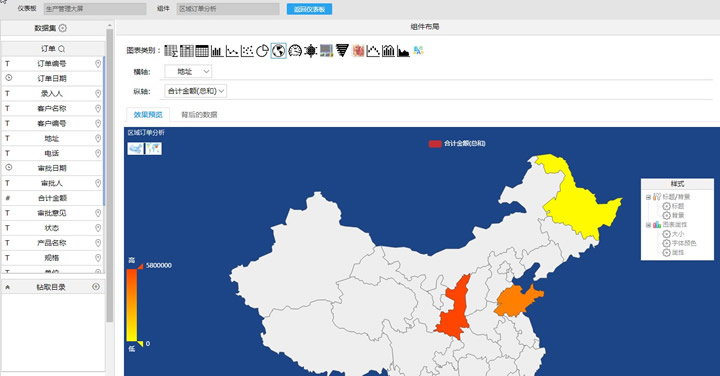
Task: Open the 纵轴 合计金额(总和) dropdown
Action: 196,91
